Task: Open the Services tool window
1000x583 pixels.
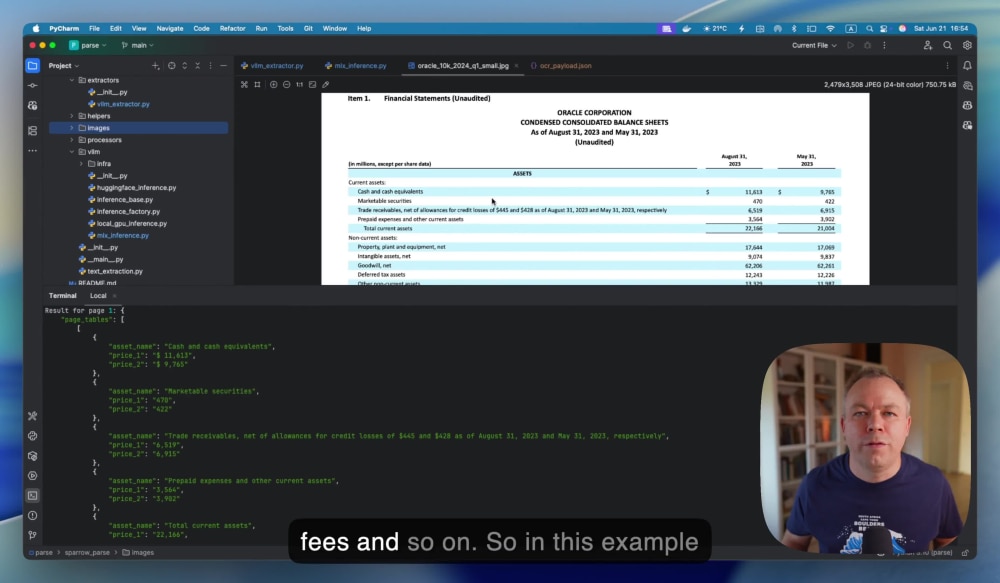Action: [x=33, y=476]
